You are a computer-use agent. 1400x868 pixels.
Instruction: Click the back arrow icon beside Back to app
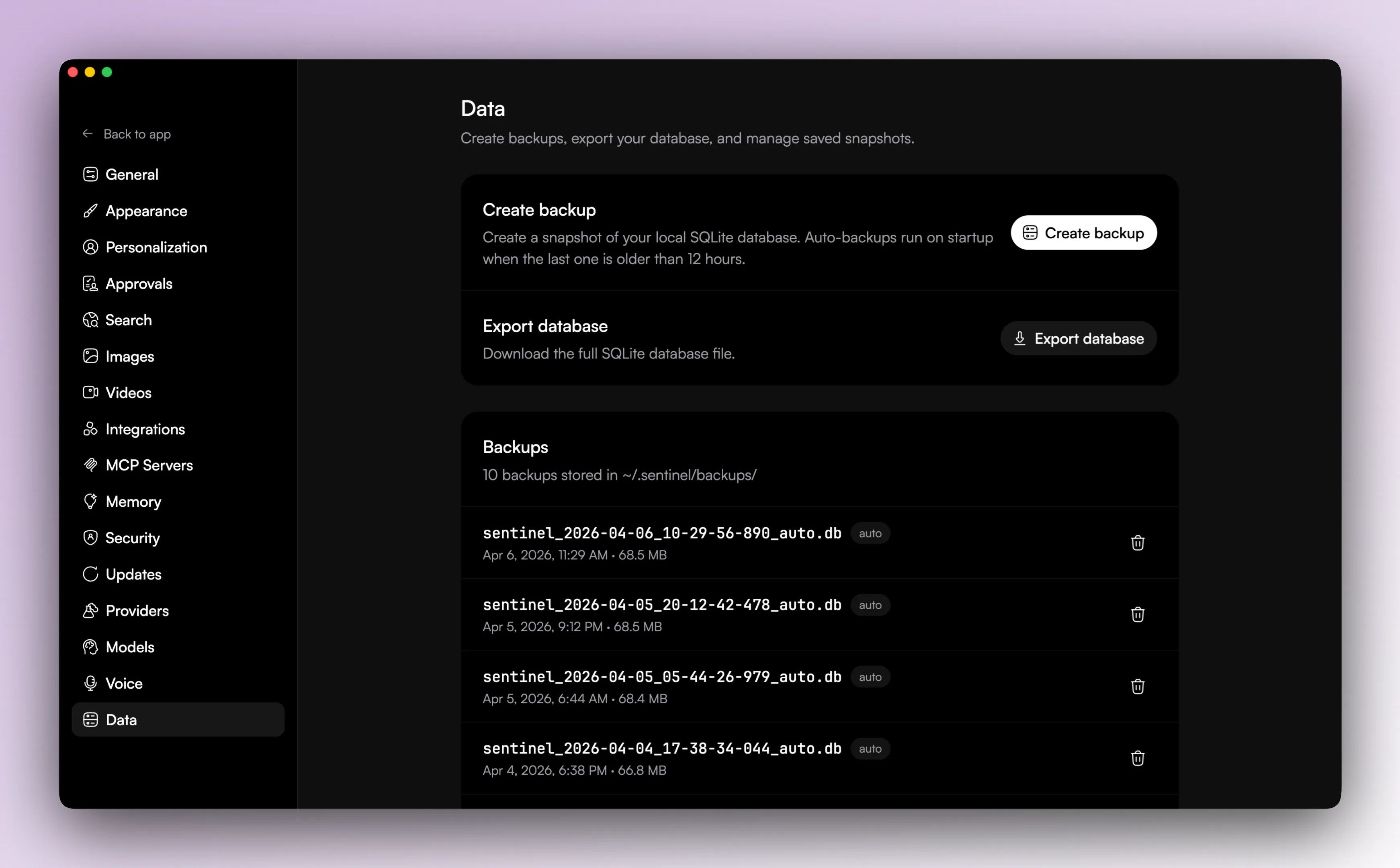(87, 134)
